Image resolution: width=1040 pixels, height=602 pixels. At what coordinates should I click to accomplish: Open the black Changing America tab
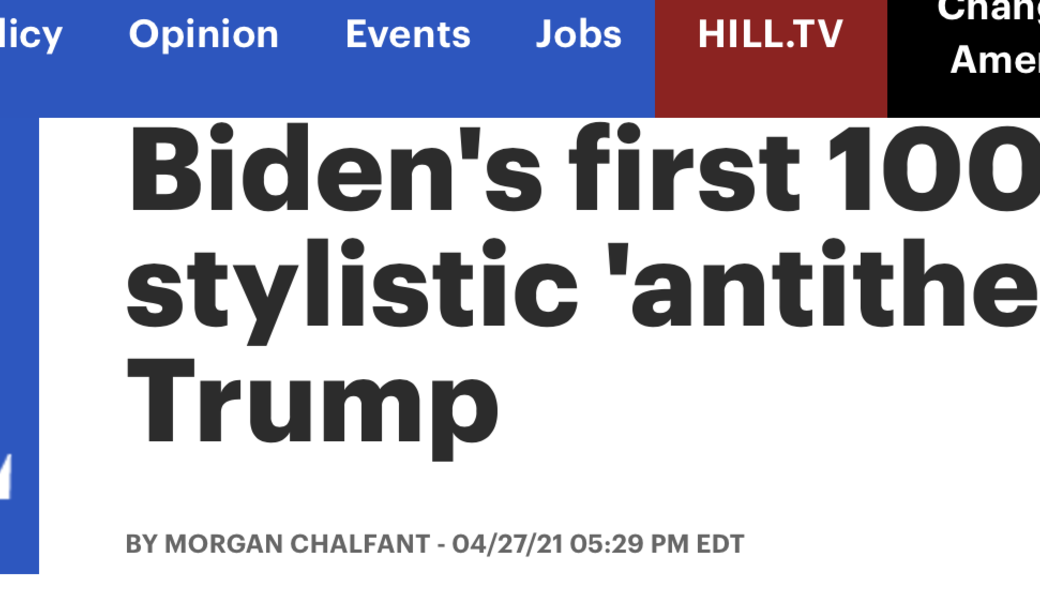coord(990,40)
